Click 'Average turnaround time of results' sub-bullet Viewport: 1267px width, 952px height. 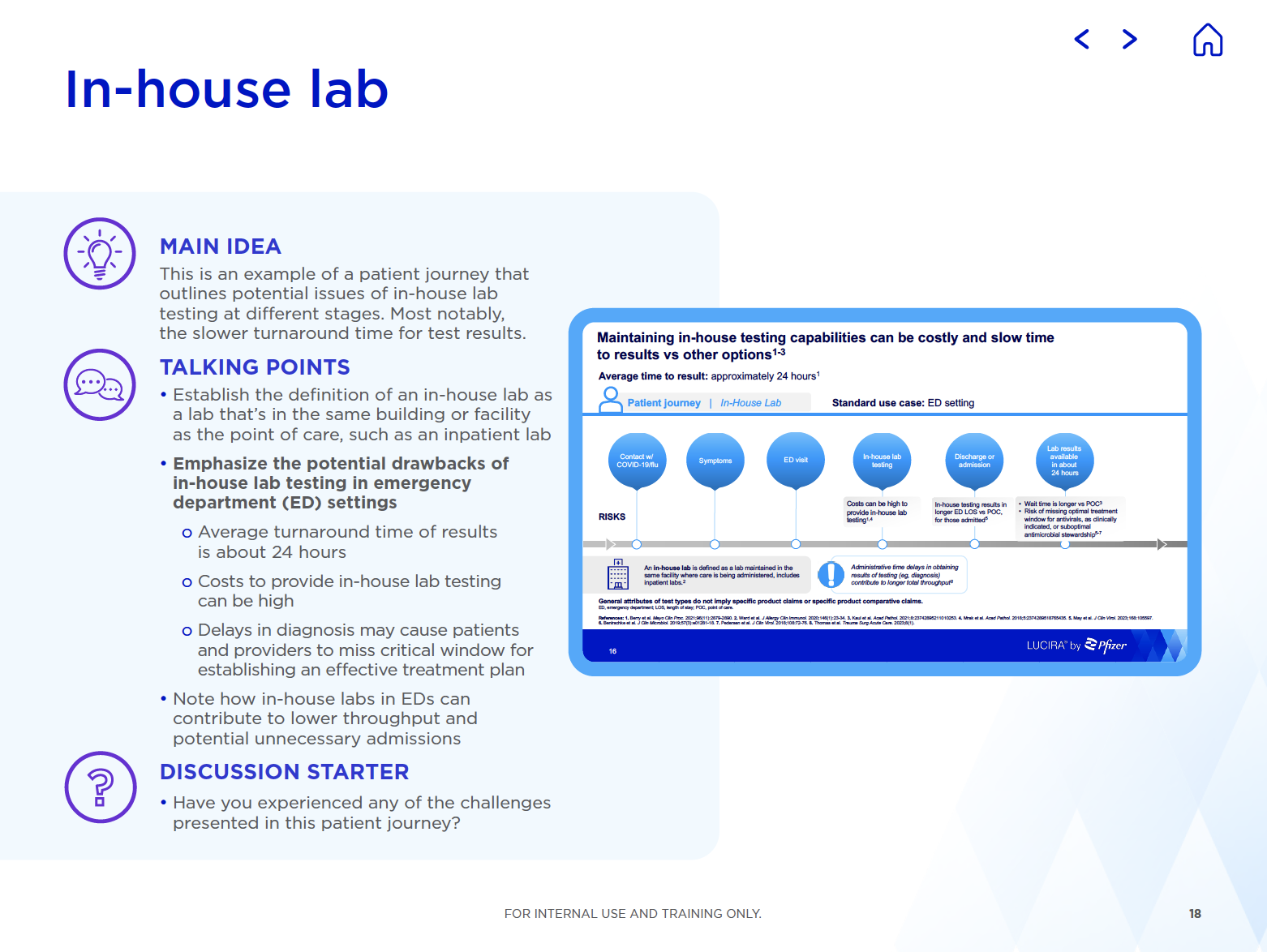click(347, 542)
